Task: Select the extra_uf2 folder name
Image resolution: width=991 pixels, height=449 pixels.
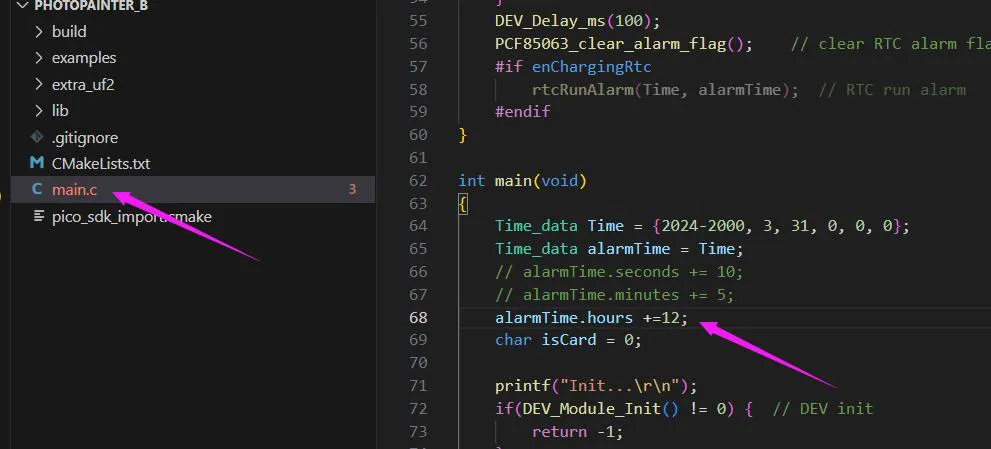Action: click(83, 85)
